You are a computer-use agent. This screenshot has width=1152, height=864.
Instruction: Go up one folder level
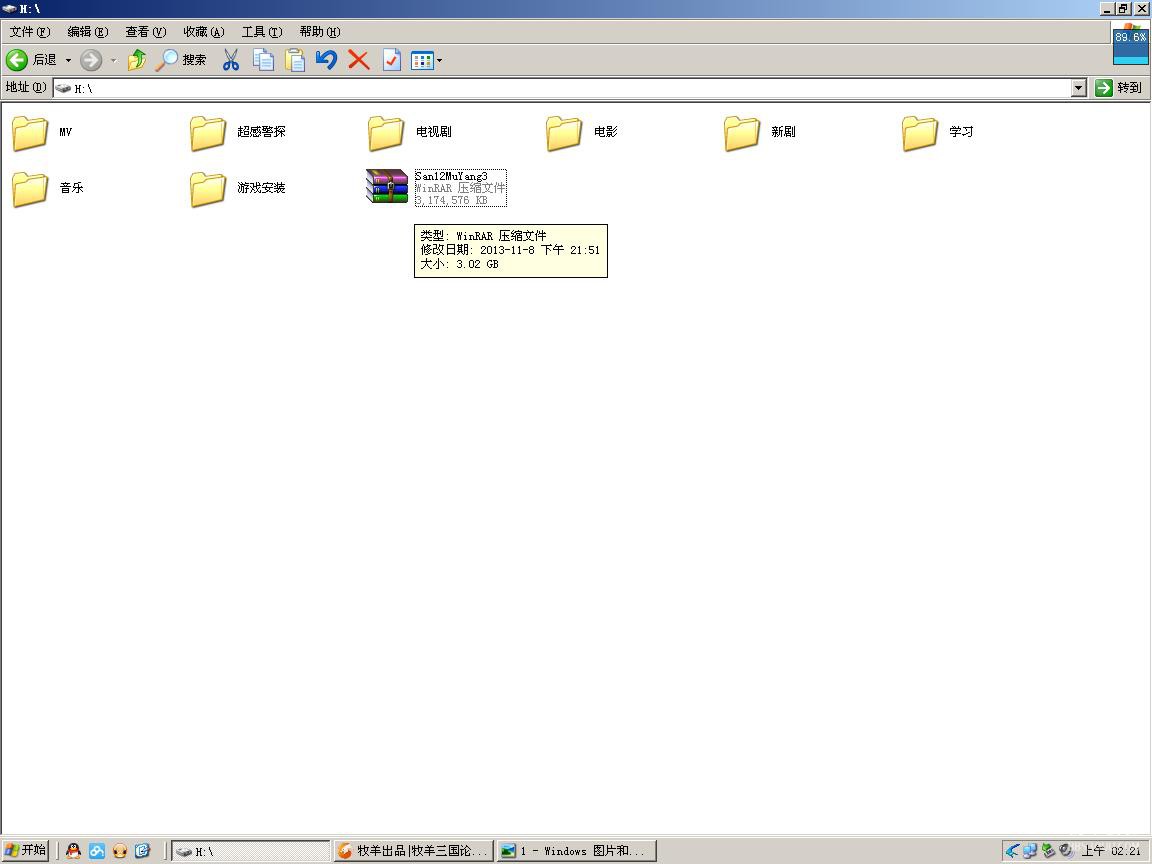coord(137,60)
